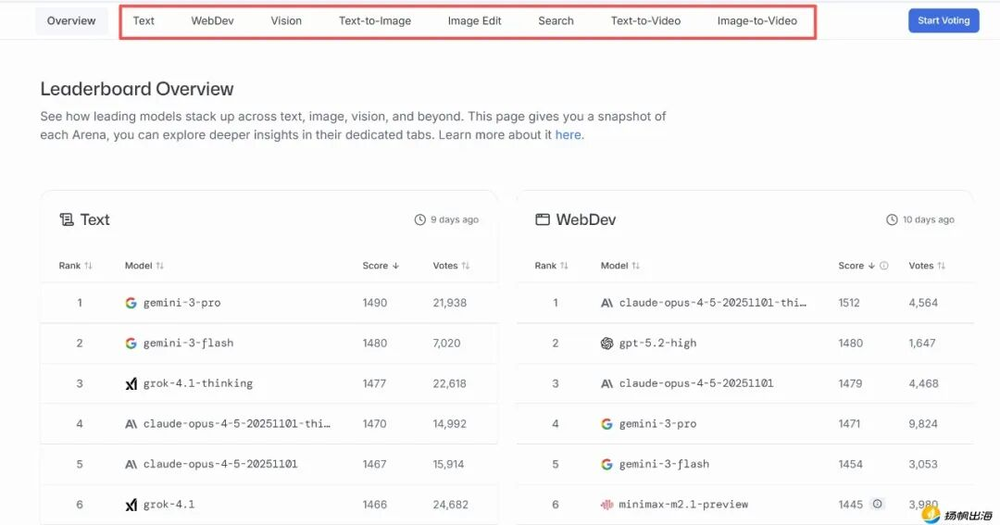
Task: Open the gemini-3-flash row in WebDev table
Action: (x=664, y=464)
